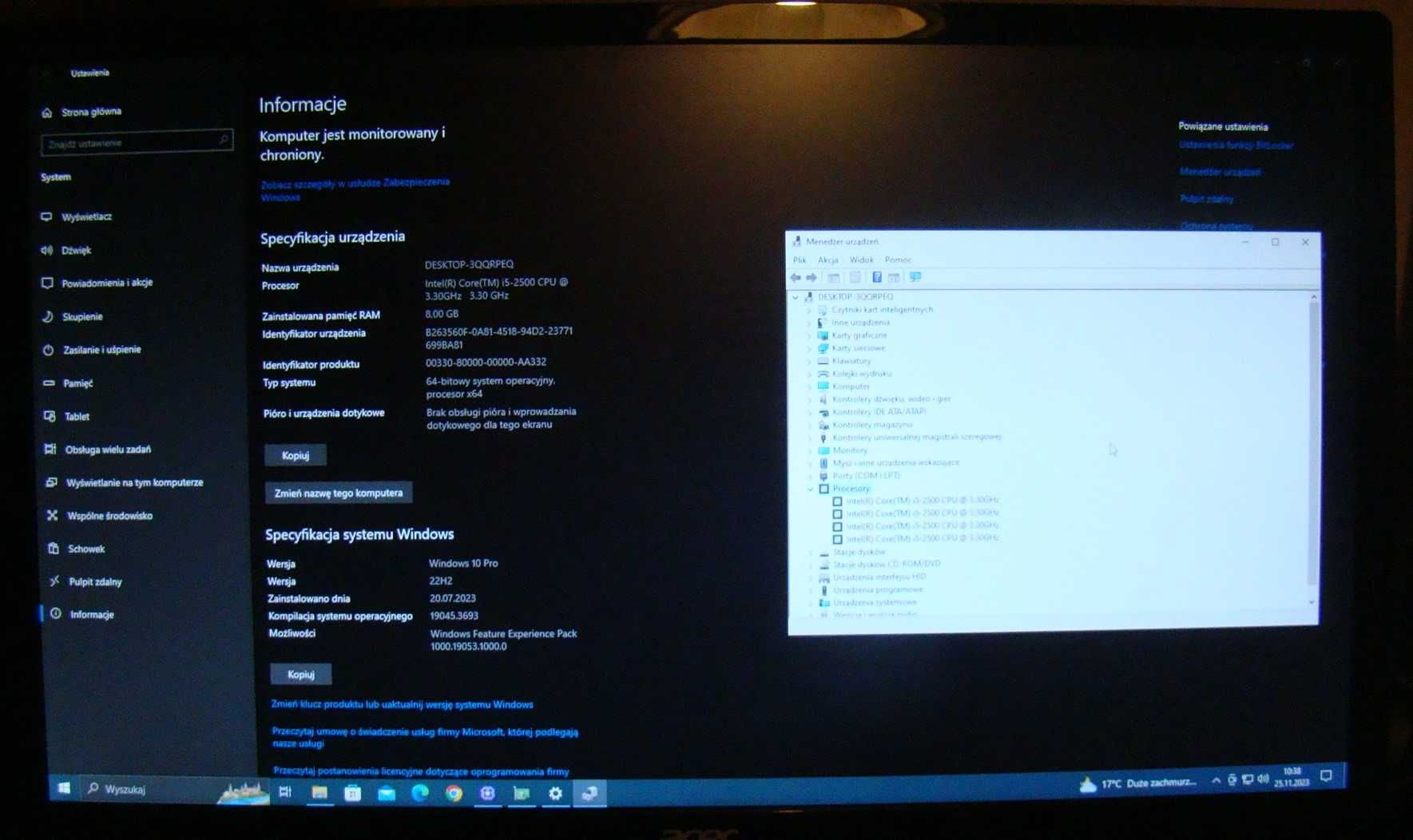The width and height of the screenshot is (1413, 840).
Task: Select Czytniki kart inteligentnych tree item
Action: tap(882, 310)
